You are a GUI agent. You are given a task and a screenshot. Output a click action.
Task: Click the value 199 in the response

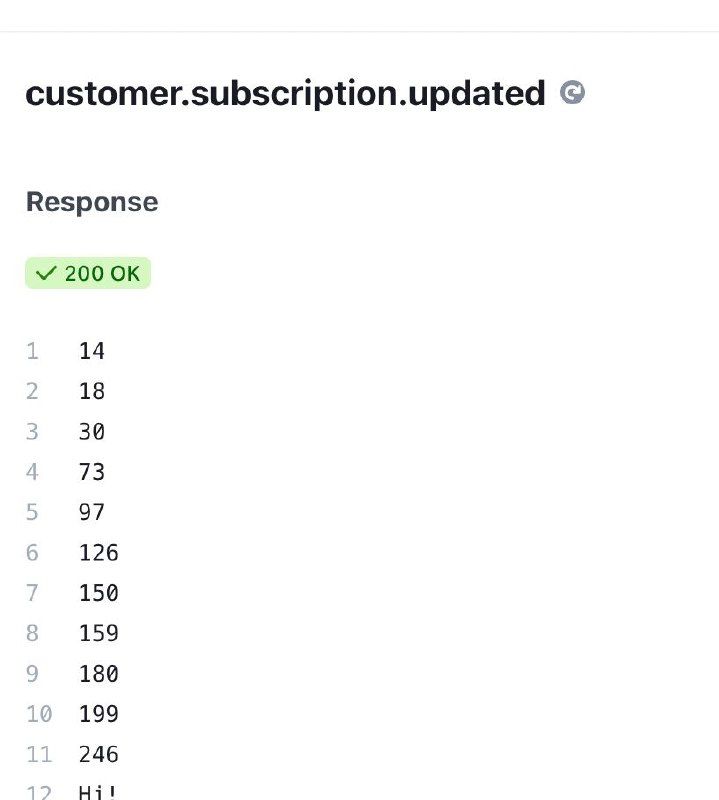point(98,714)
